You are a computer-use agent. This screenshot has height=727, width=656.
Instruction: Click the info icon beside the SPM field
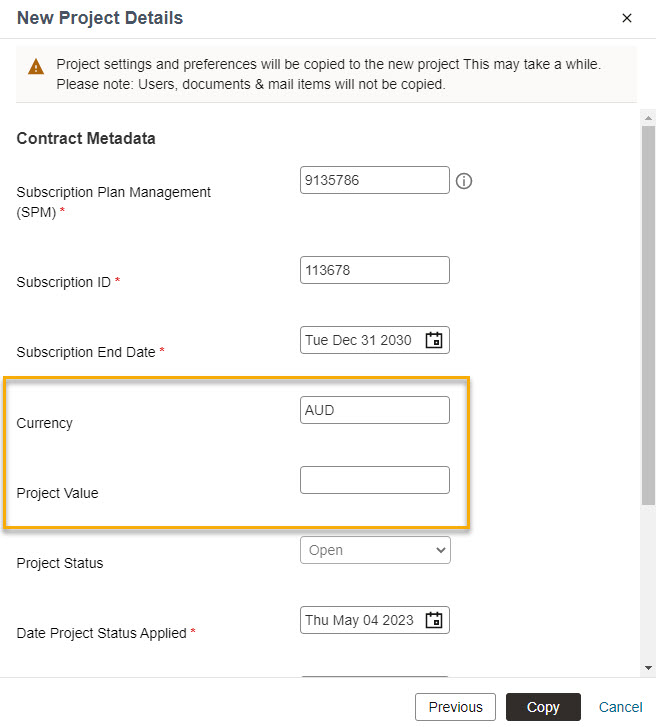click(x=464, y=181)
